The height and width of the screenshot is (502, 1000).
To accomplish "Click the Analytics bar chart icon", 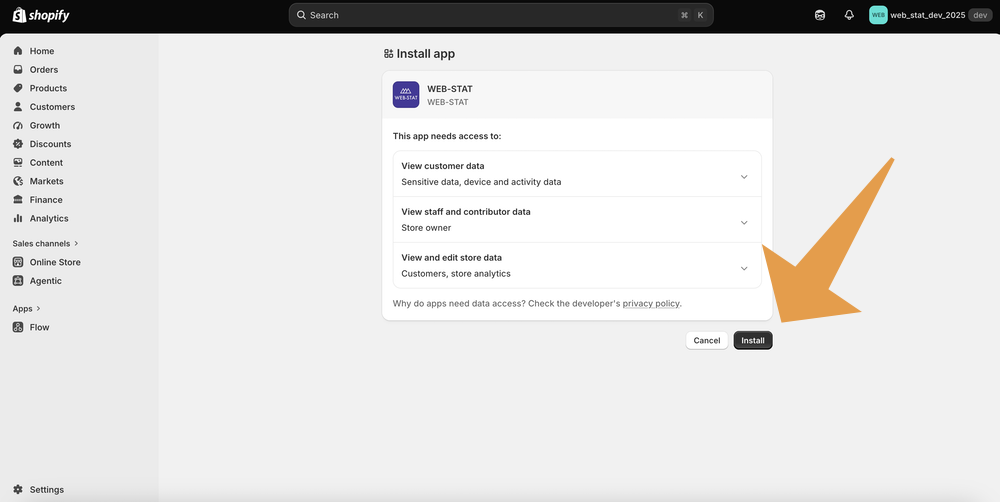I will tap(18, 218).
